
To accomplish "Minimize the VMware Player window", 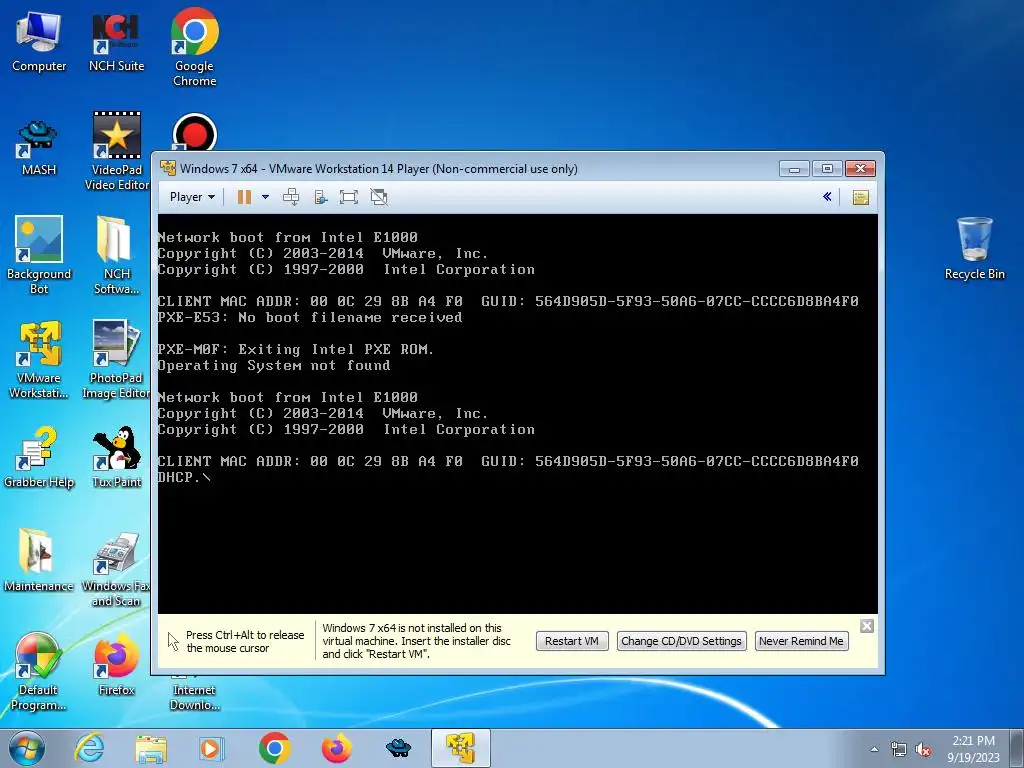I will point(794,168).
